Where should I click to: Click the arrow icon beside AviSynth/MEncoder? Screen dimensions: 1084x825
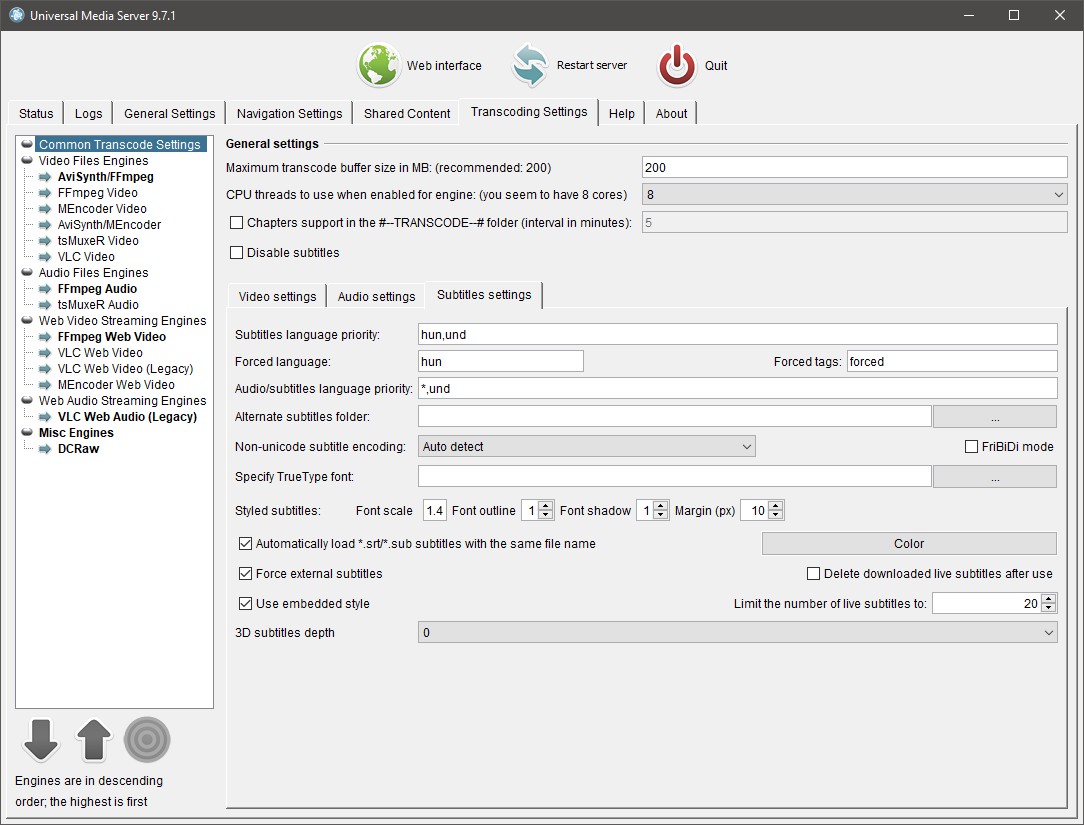click(45, 225)
